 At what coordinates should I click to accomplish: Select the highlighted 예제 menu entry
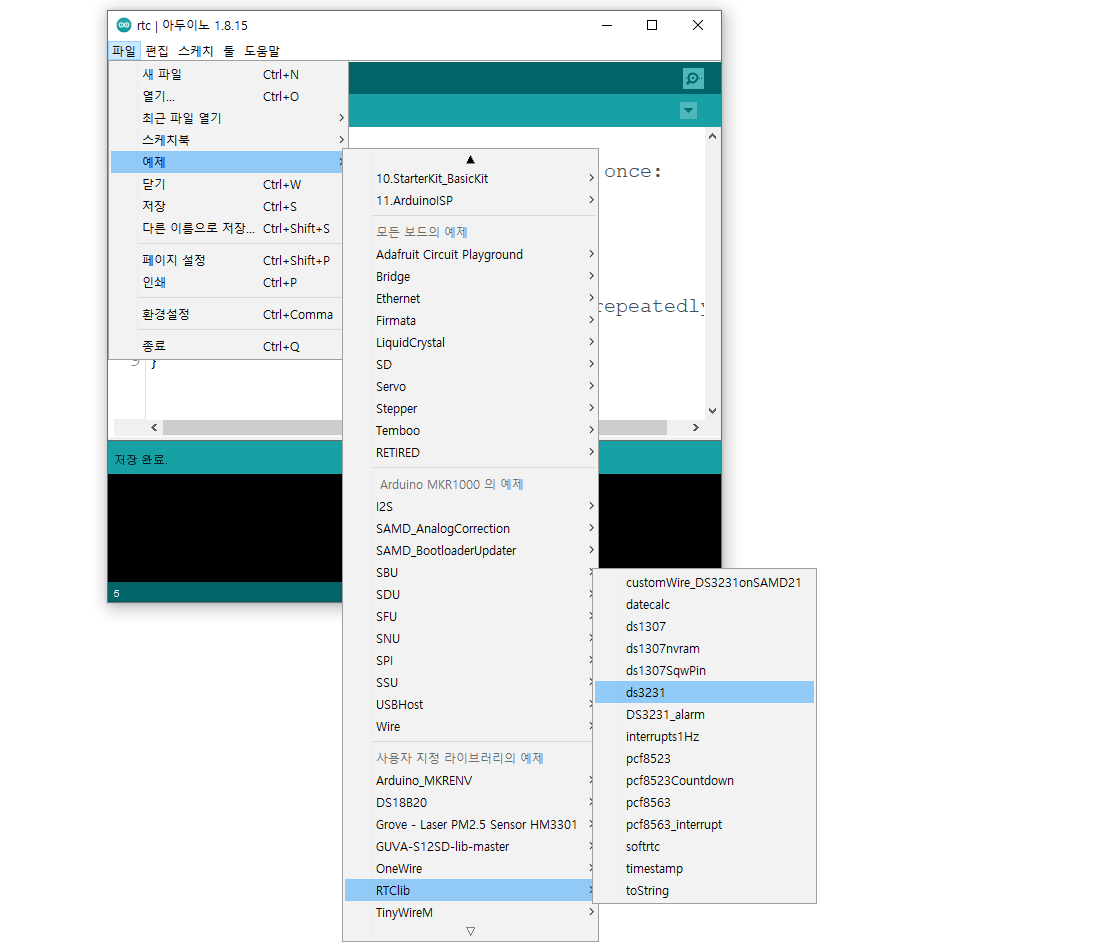[x=228, y=162]
